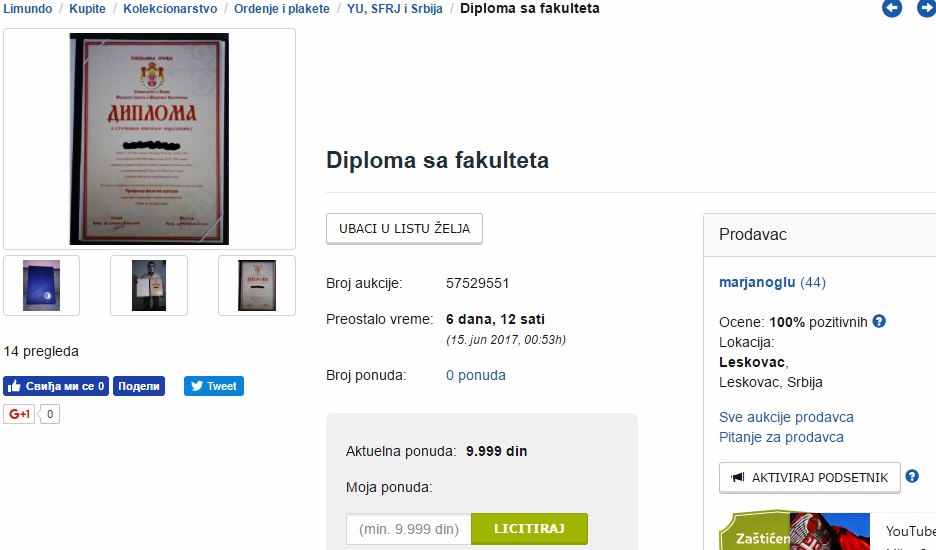This screenshot has height=550, width=936.
Task: Click help icon beside Aktiviraj podsetnik
Action: coord(912,477)
